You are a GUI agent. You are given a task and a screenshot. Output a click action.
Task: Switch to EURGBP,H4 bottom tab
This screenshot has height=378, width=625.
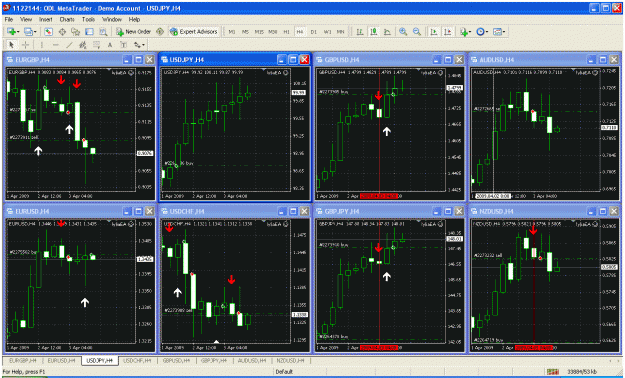[23, 360]
